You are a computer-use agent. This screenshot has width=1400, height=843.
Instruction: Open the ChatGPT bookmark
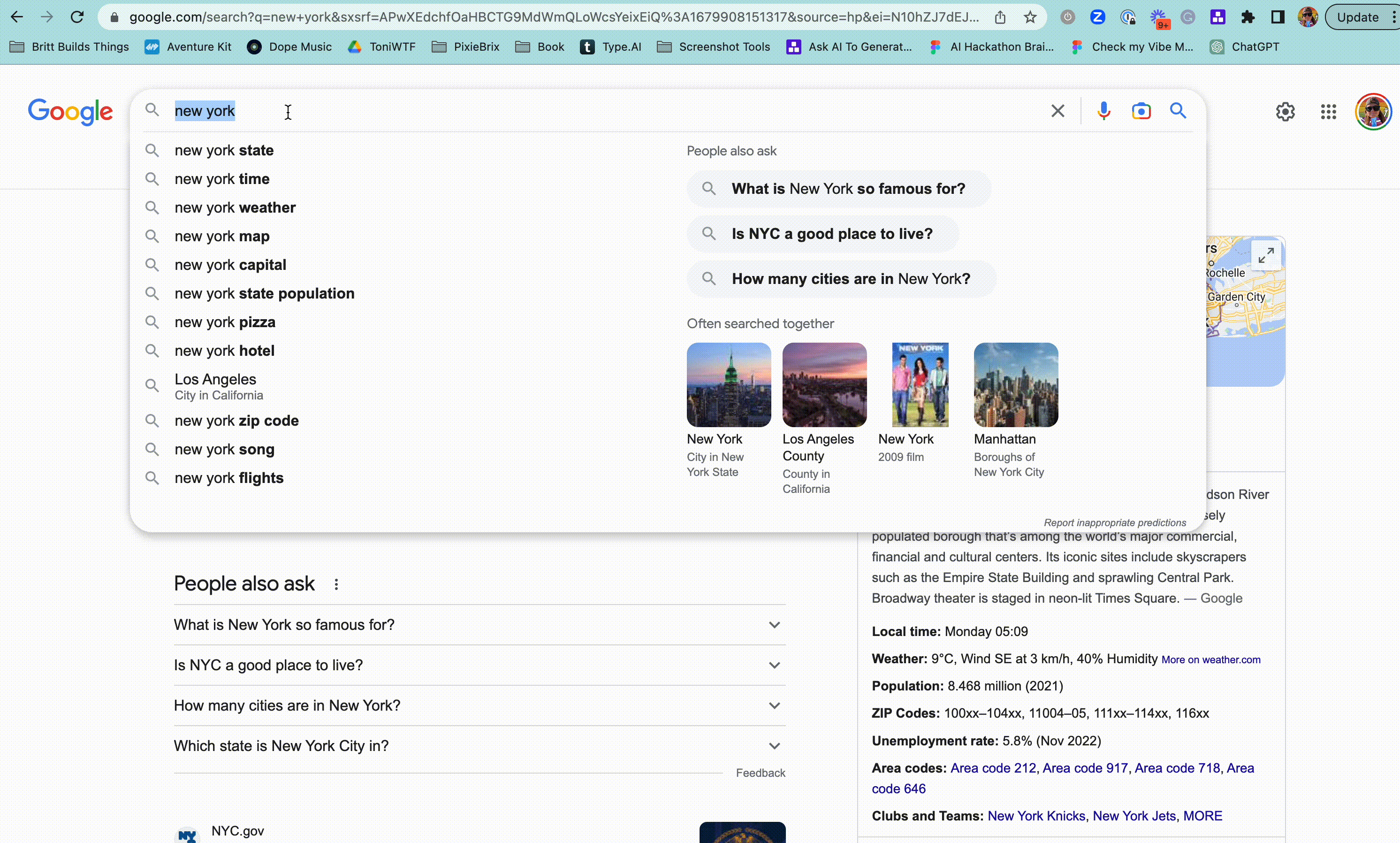click(x=1244, y=46)
